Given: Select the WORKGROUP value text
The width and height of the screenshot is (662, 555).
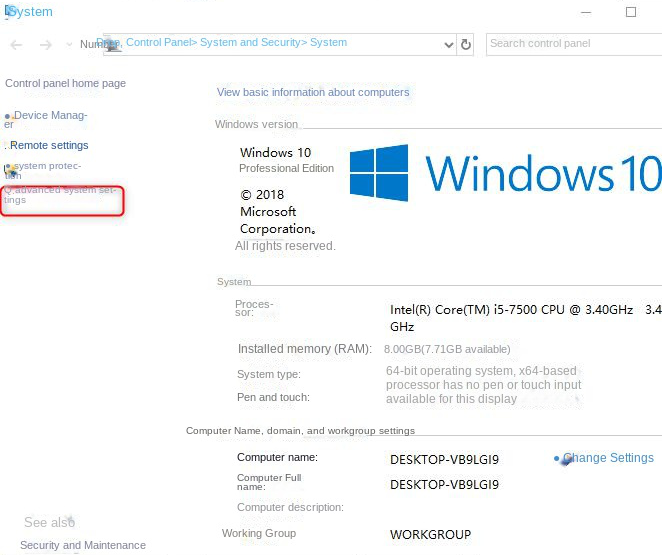Looking at the screenshot, I should coord(430,534).
